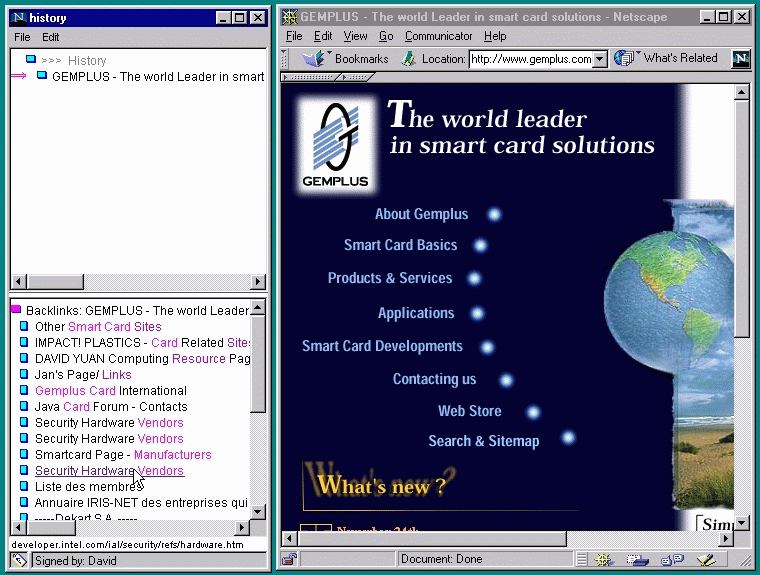
Task: Open the underlined Security Hardware Vendors backlink
Action: (x=109, y=470)
